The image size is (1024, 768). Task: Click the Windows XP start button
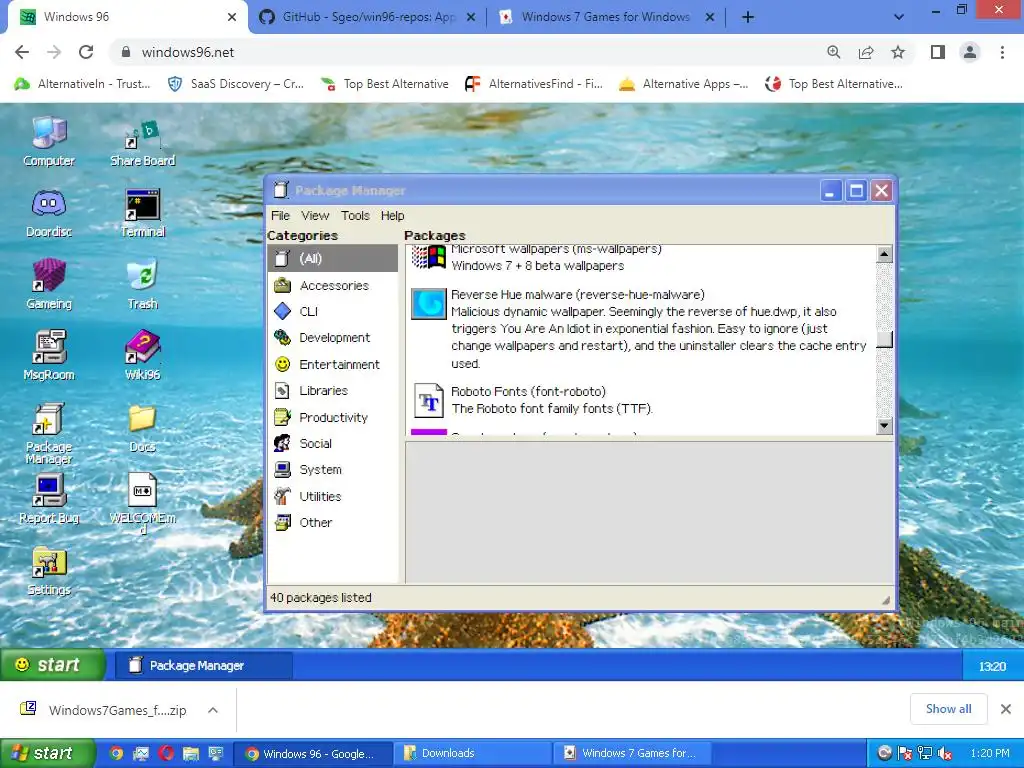pyautogui.click(x=46, y=753)
